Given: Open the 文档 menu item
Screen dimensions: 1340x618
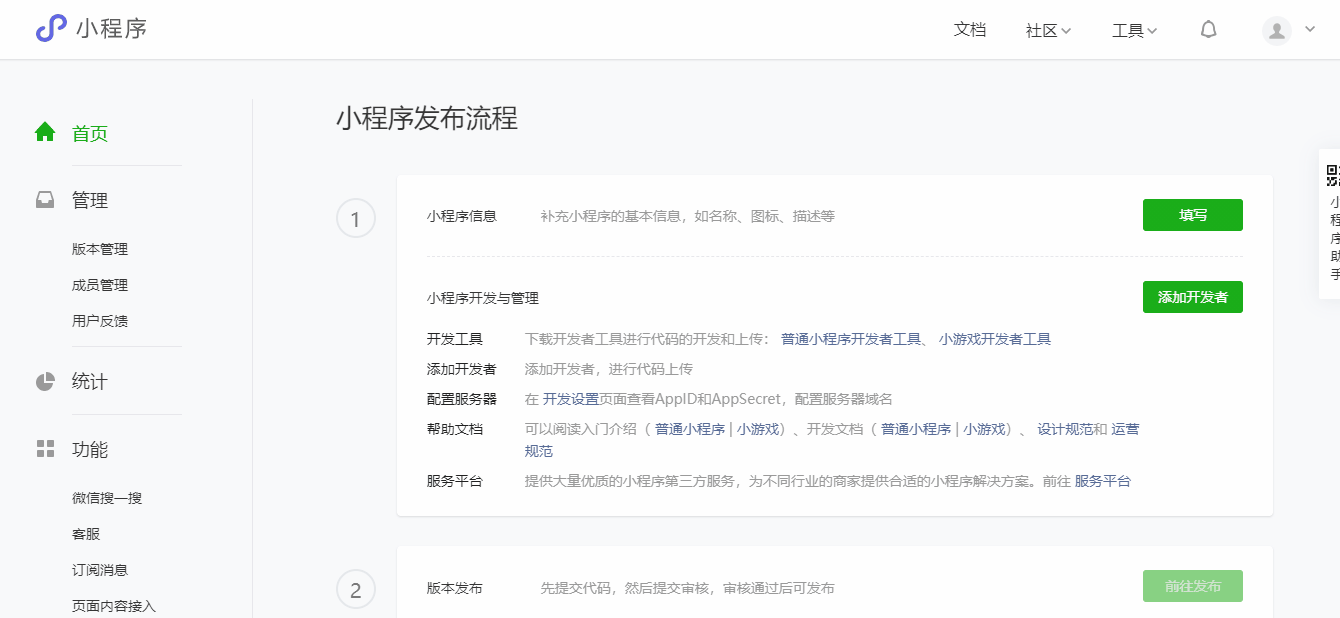Looking at the screenshot, I should pyautogui.click(x=969, y=29).
